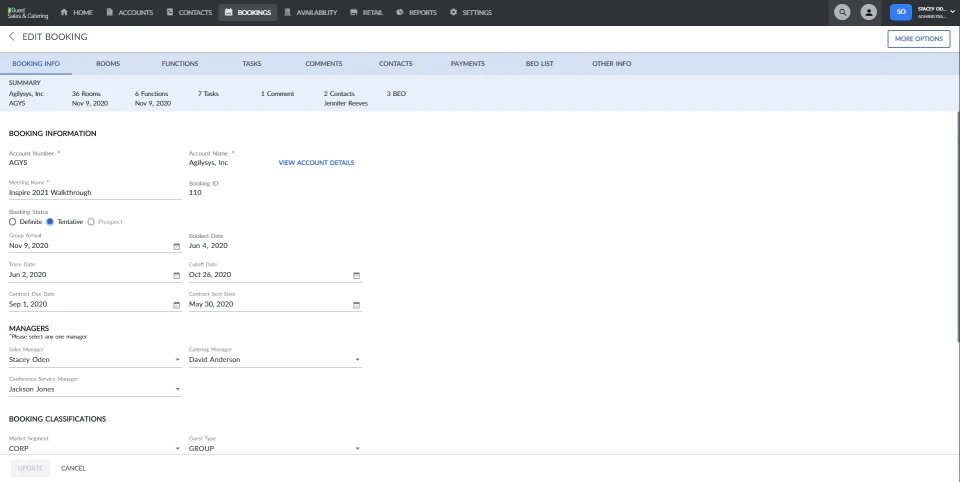This screenshot has width=960, height=482.
Task: Click View Account Details link
Action: (316, 163)
